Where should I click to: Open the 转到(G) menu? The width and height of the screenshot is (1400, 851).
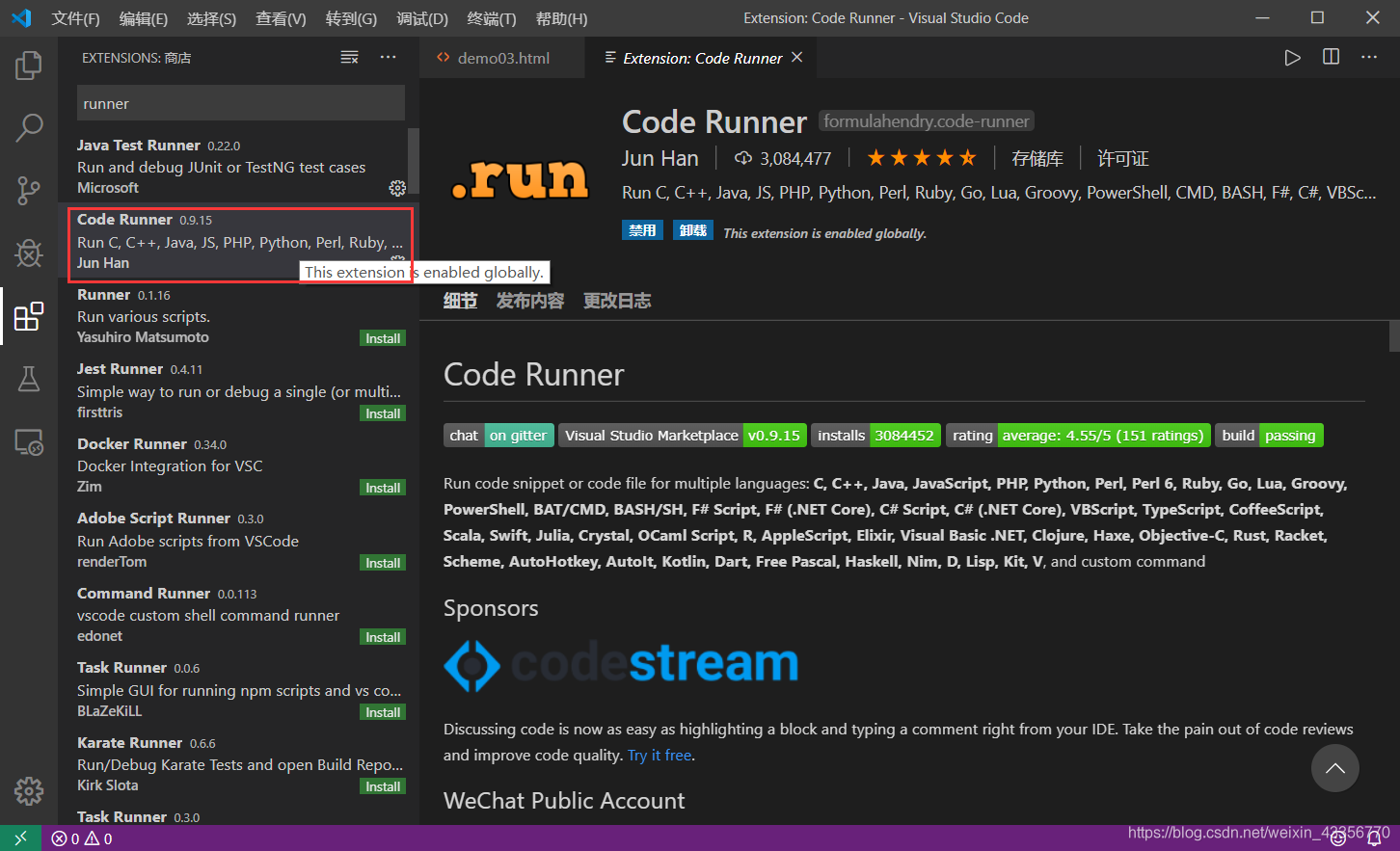(x=351, y=18)
